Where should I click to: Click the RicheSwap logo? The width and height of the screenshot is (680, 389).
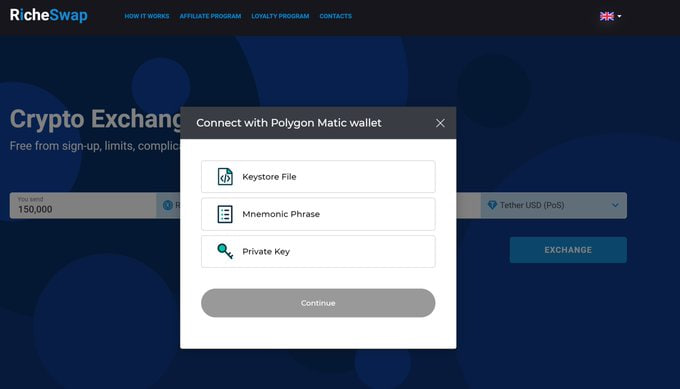click(49, 15)
